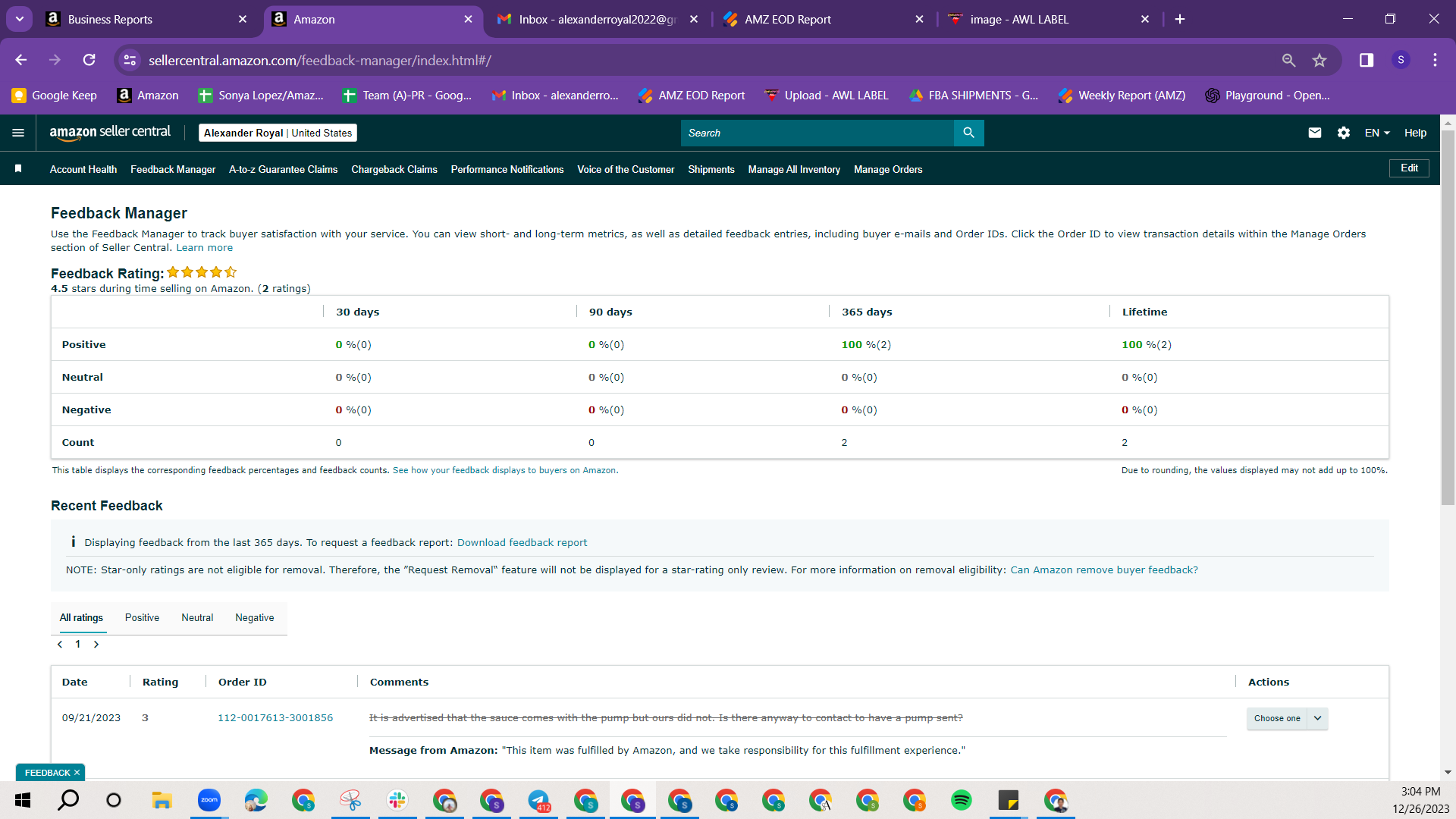Select the Neutral feedback tab
Viewport: 1456px width, 819px height.
[x=197, y=618]
